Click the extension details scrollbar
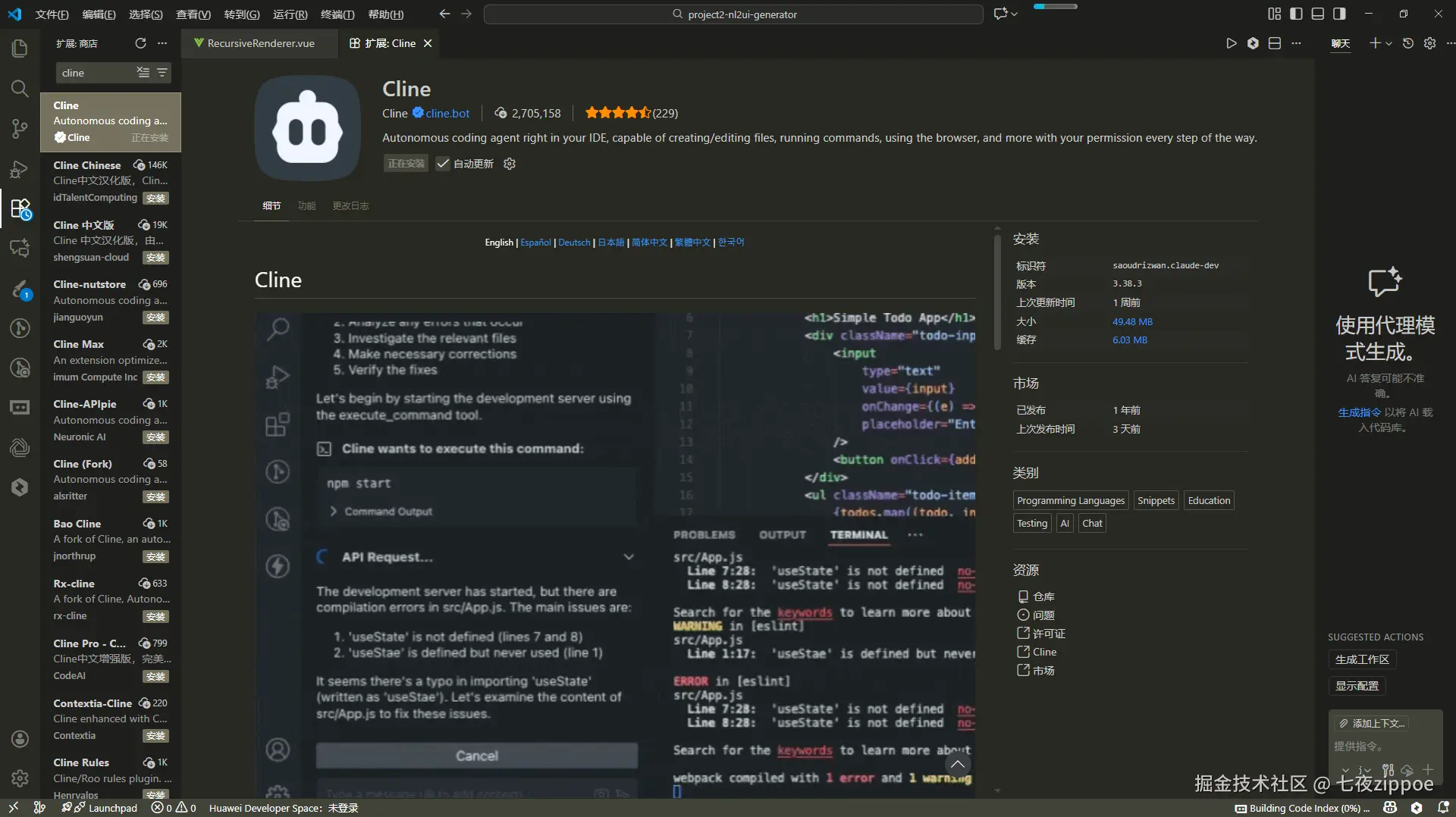This screenshot has height=817, width=1456. click(997, 292)
